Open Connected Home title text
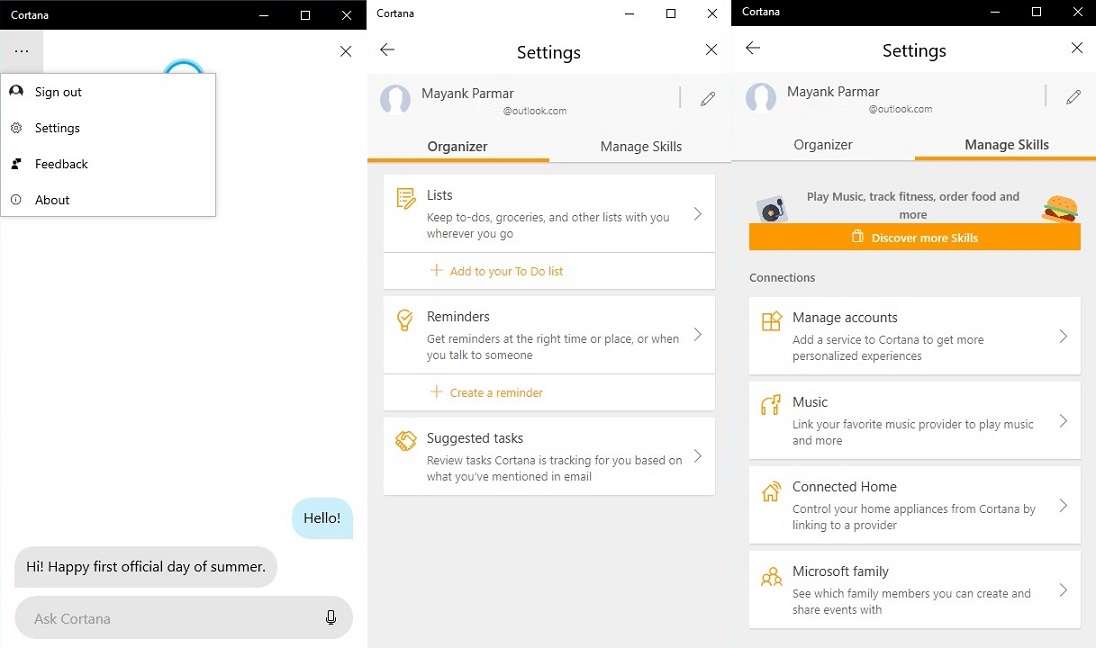This screenshot has width=1096, height=648. tap(844, 487)
